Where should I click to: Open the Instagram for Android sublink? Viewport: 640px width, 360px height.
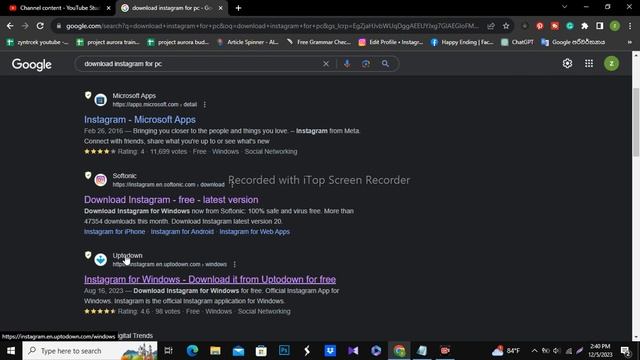pyautogui.click(x=182, y=231)
